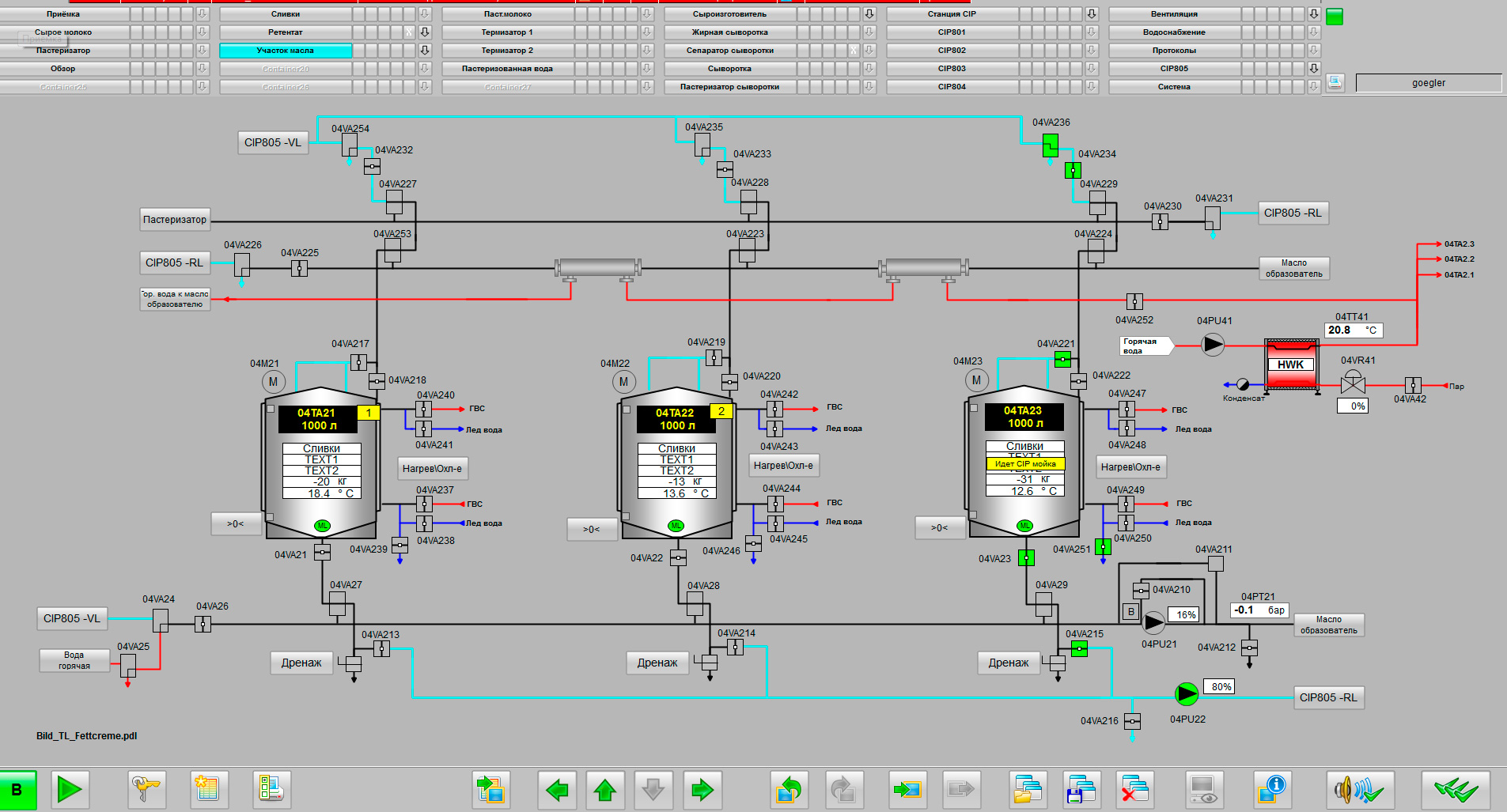
Task: Click the yellow recipe number 1 on tank 04TA21
Action: [369, 413]
